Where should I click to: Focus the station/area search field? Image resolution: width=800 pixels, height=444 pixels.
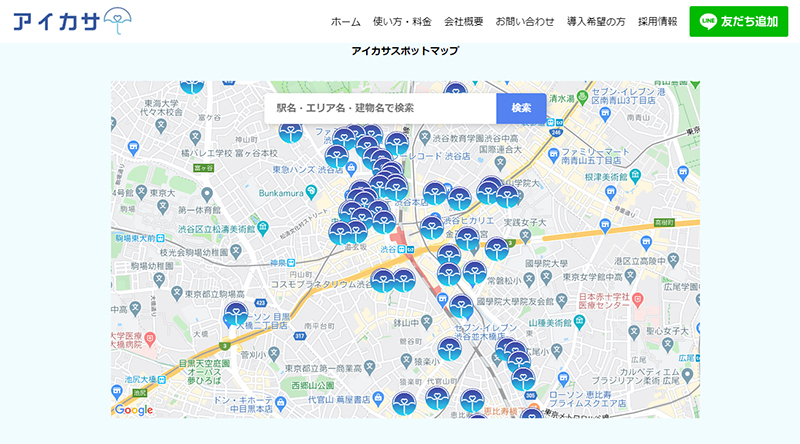pyautogui.click(x=380, y=108)
